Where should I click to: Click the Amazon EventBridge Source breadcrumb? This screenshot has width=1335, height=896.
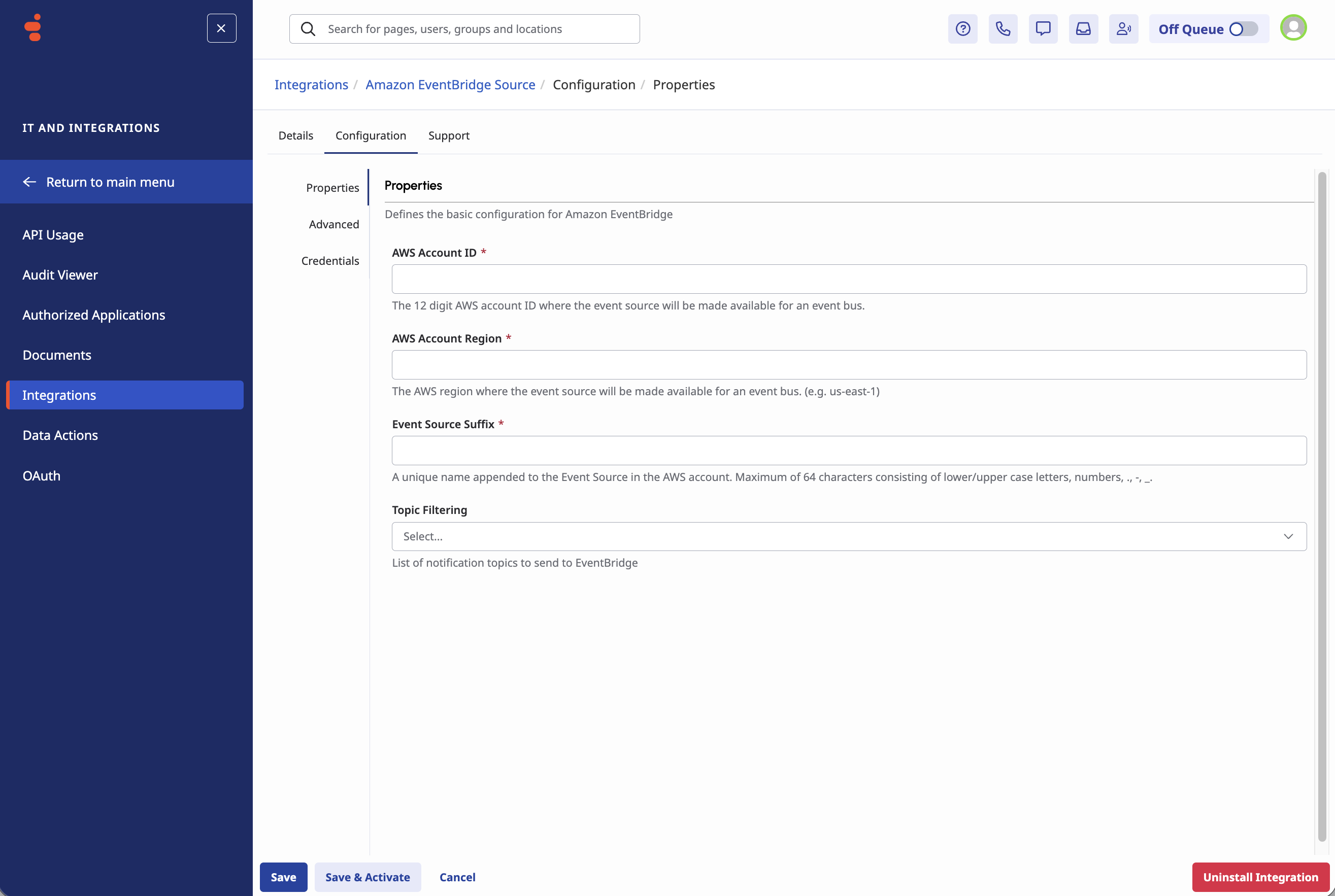450,85
